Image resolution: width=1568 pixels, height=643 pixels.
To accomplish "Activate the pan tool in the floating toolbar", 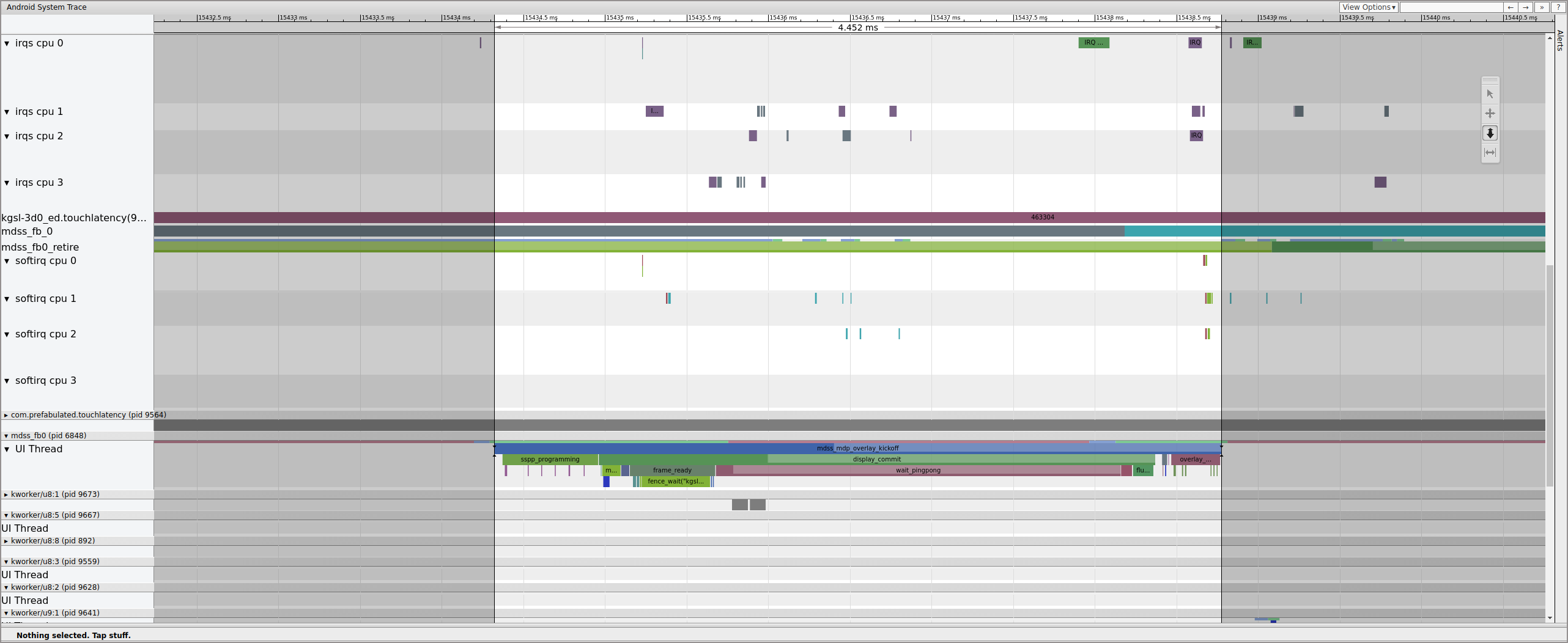I will click(1490, 113).
